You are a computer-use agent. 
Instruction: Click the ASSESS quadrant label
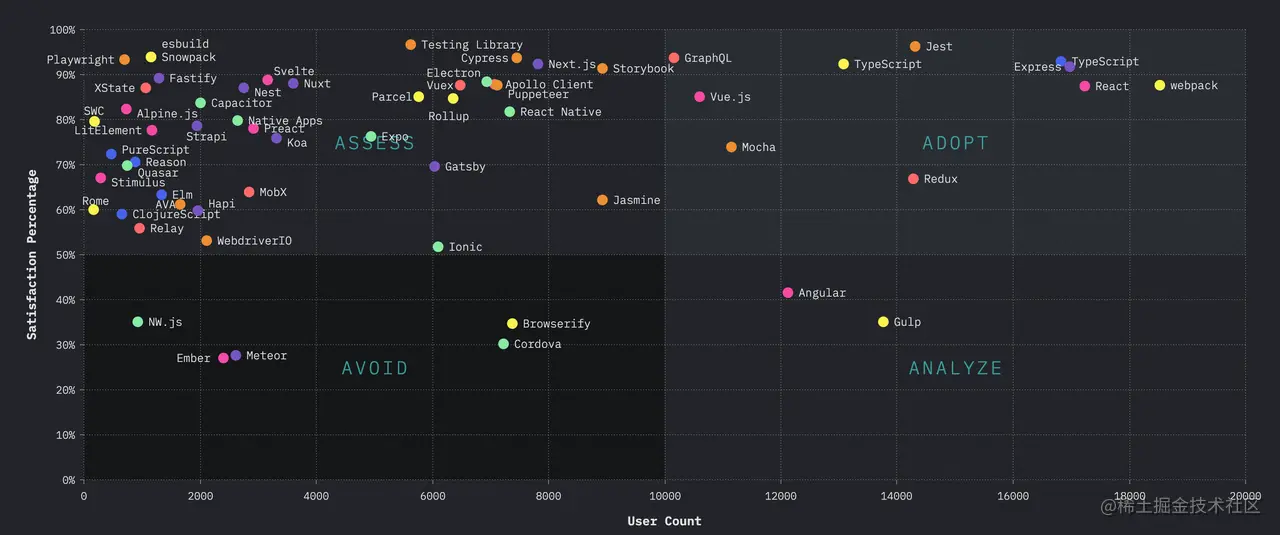coord(375,143)
